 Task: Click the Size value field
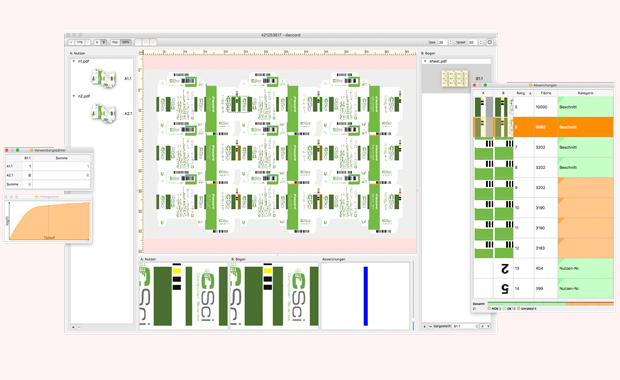442,42
